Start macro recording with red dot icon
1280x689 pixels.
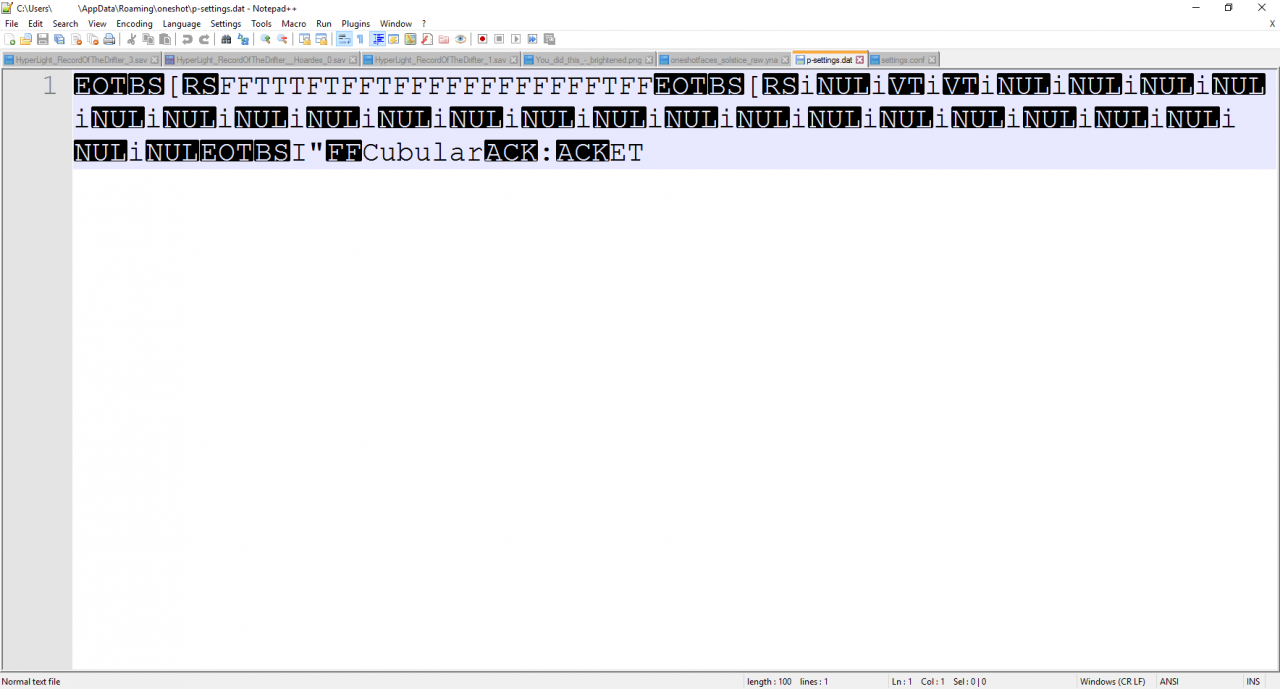482,40
